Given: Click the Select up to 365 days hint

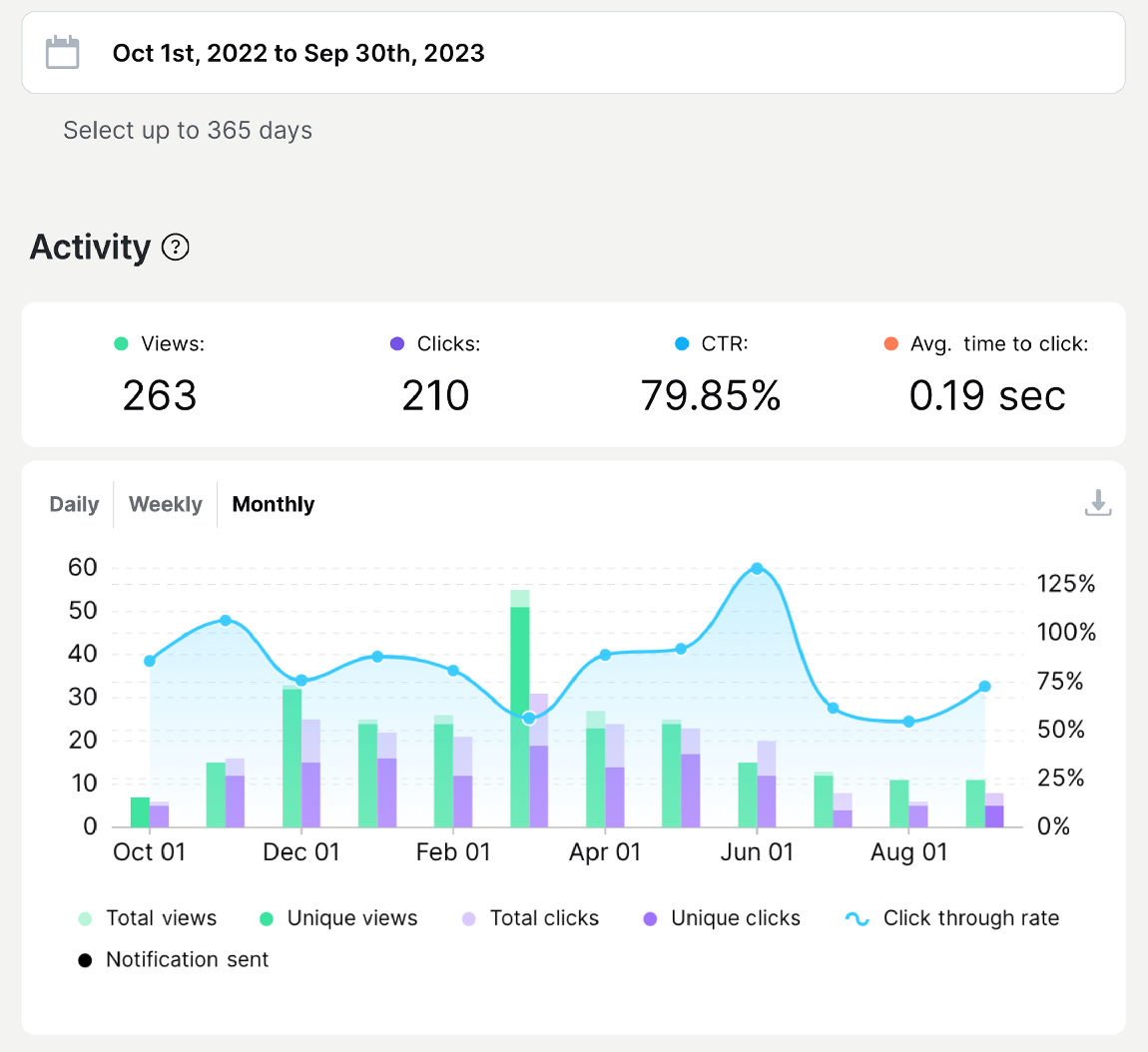Looking at the screenshot, I should pyautogui.click(x=188, y=131).
